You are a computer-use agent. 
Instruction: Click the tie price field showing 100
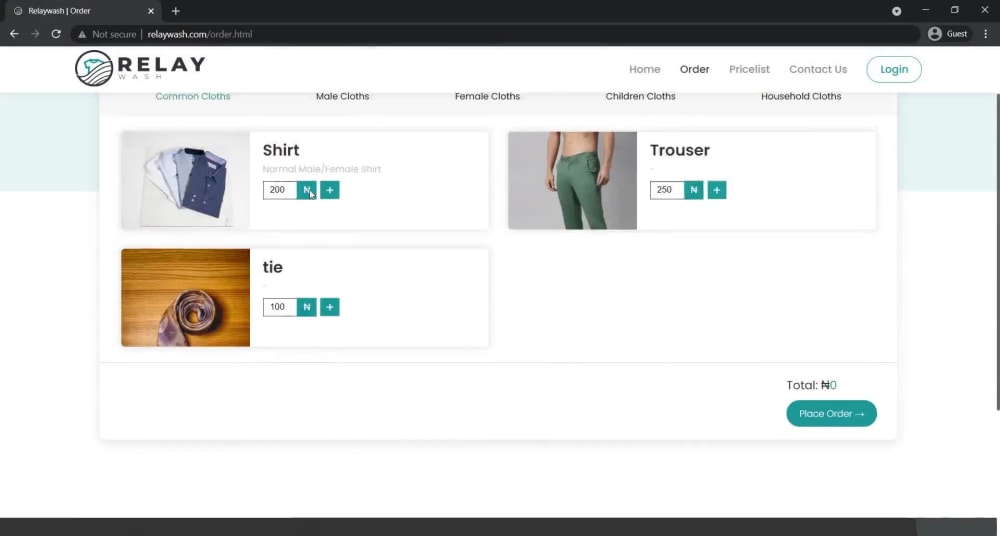(x=280, y=307)
